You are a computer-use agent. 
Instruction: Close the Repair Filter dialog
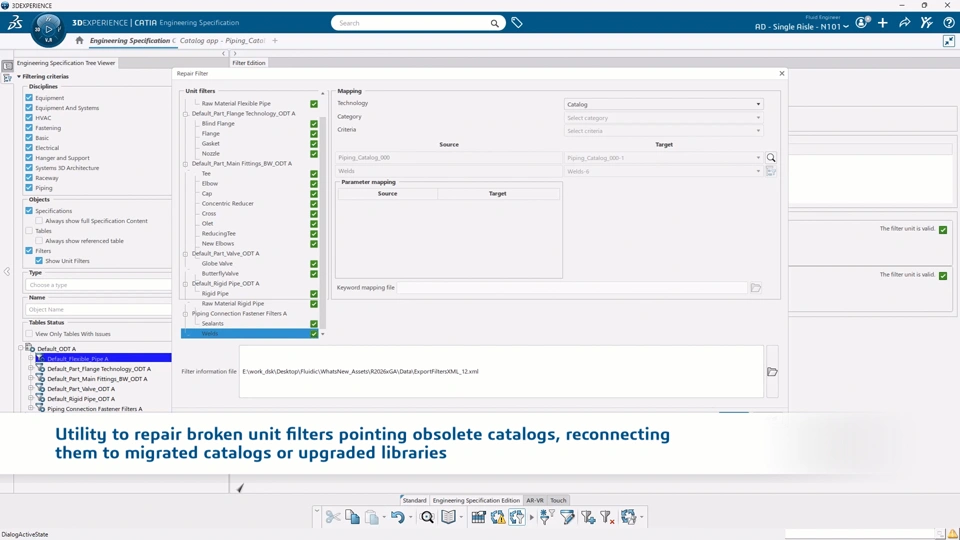781,73
